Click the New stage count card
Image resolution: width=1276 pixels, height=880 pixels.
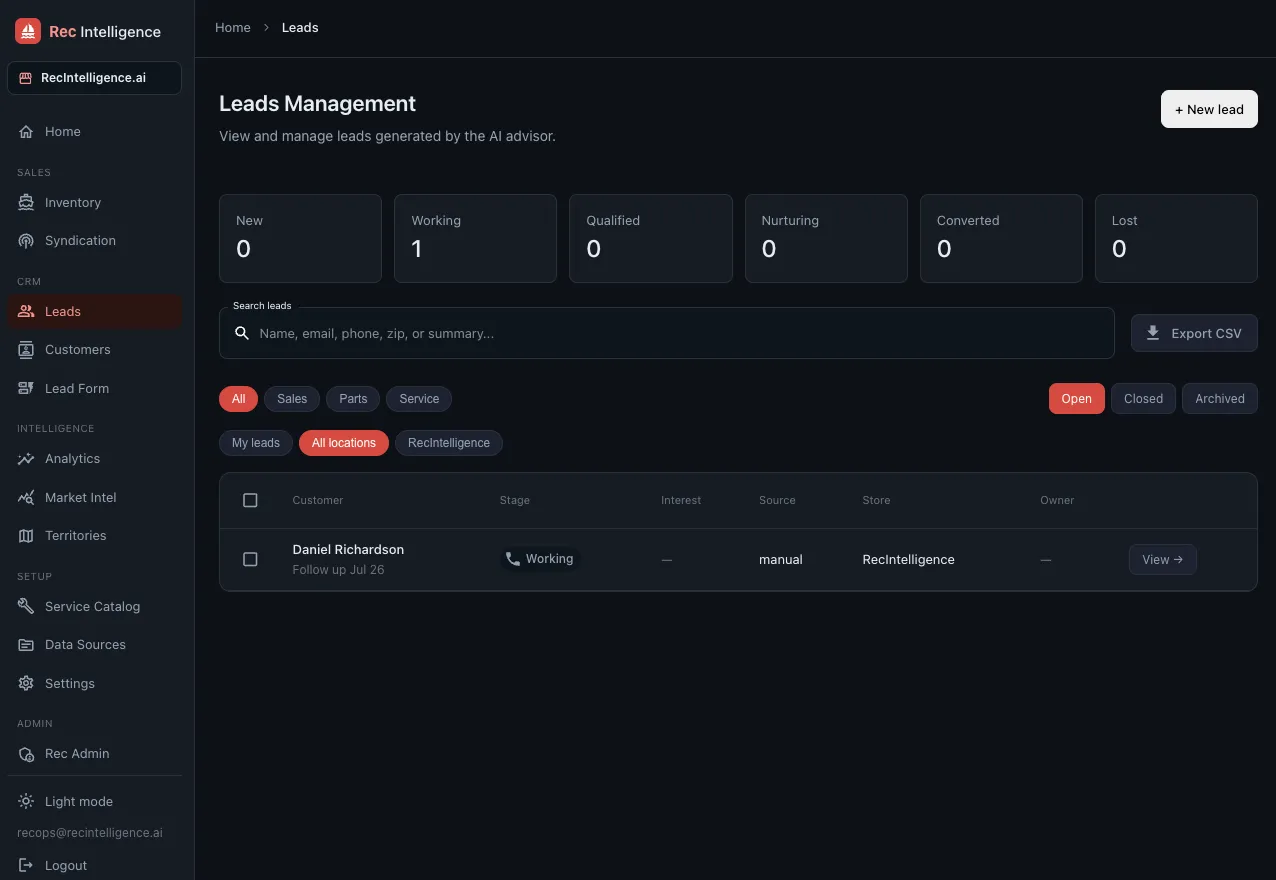(x=300, y=238)
